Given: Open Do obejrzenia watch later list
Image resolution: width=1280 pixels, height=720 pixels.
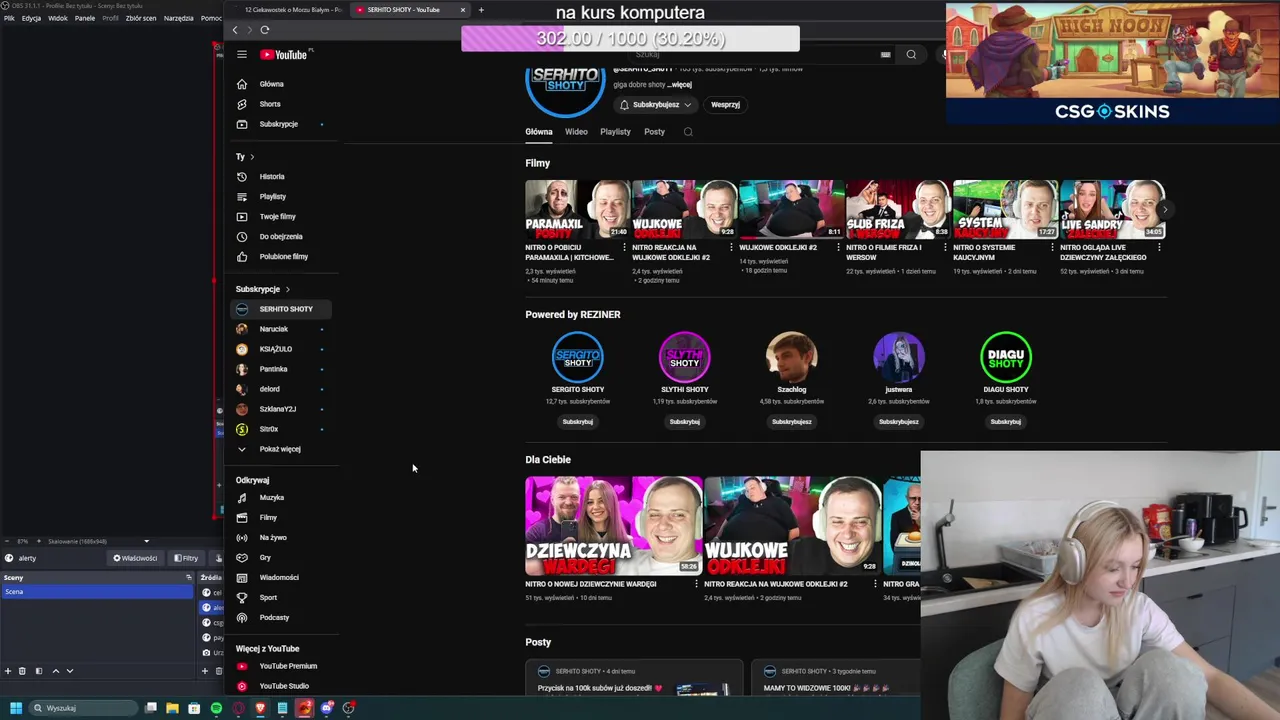Looking at the screenshot, I should pyautogui.click(x=280, y=237).
